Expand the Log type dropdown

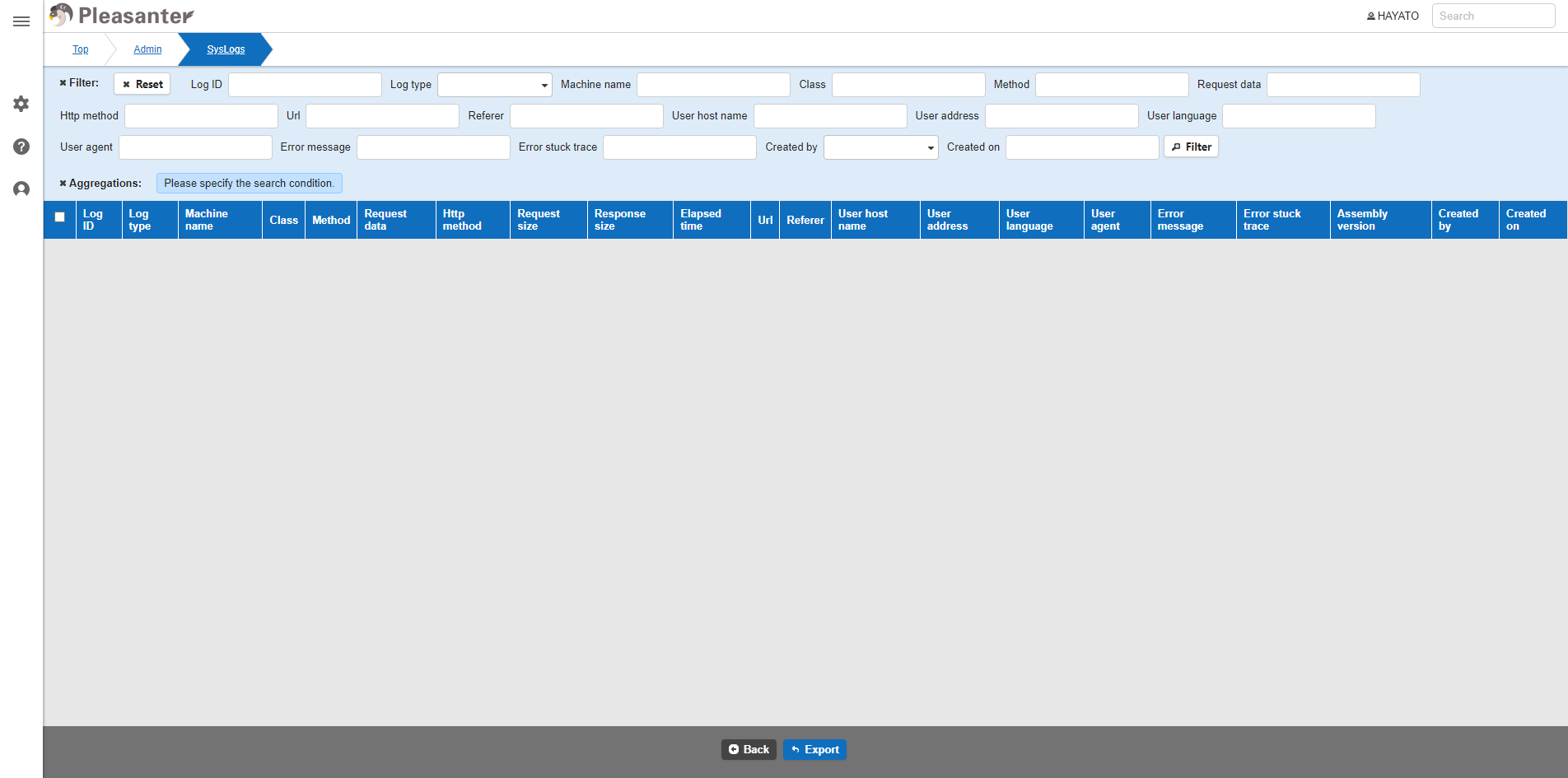[494, 85]
